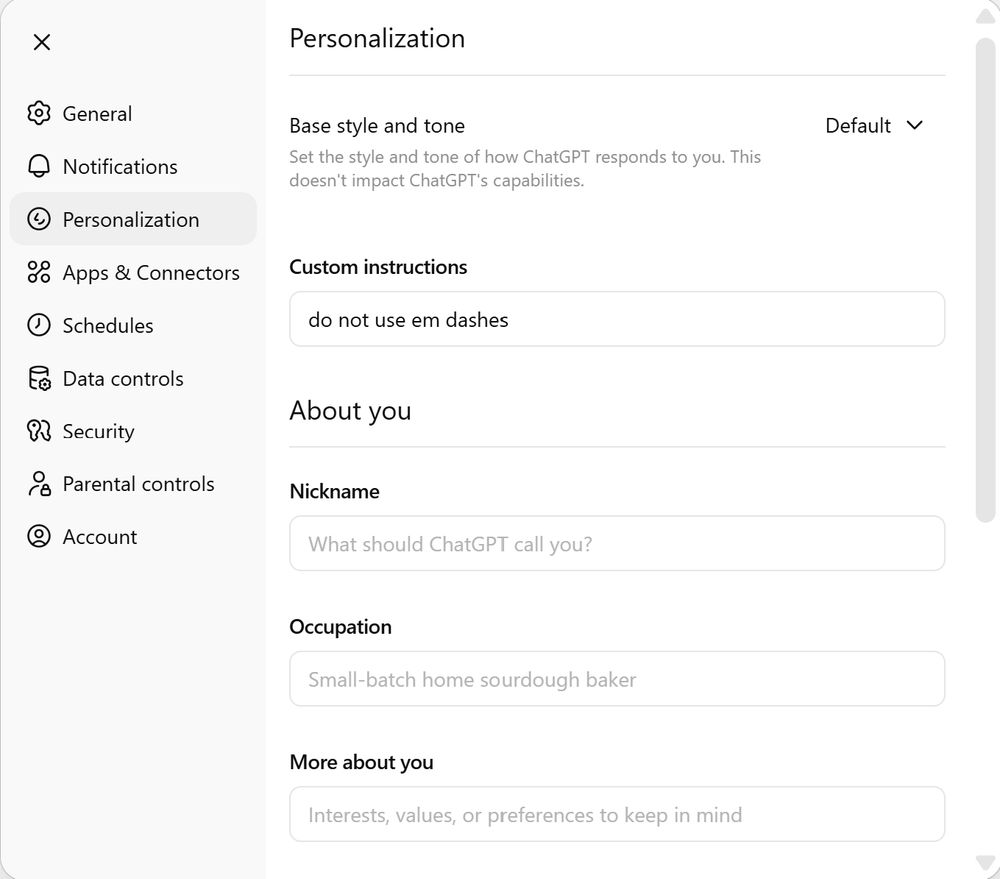Click the Notifications bell icon
Viewport: 1000px width, 879px height.
[x=39, y=166]
